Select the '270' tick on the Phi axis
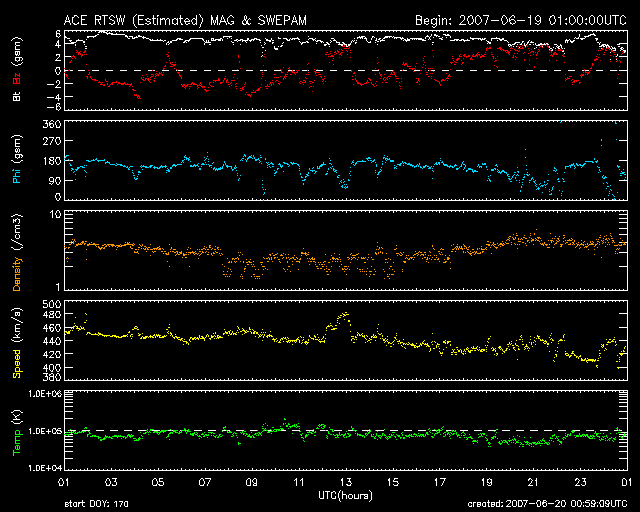The width and height of the screenshot is (640, 512). (x=52, y=141)
